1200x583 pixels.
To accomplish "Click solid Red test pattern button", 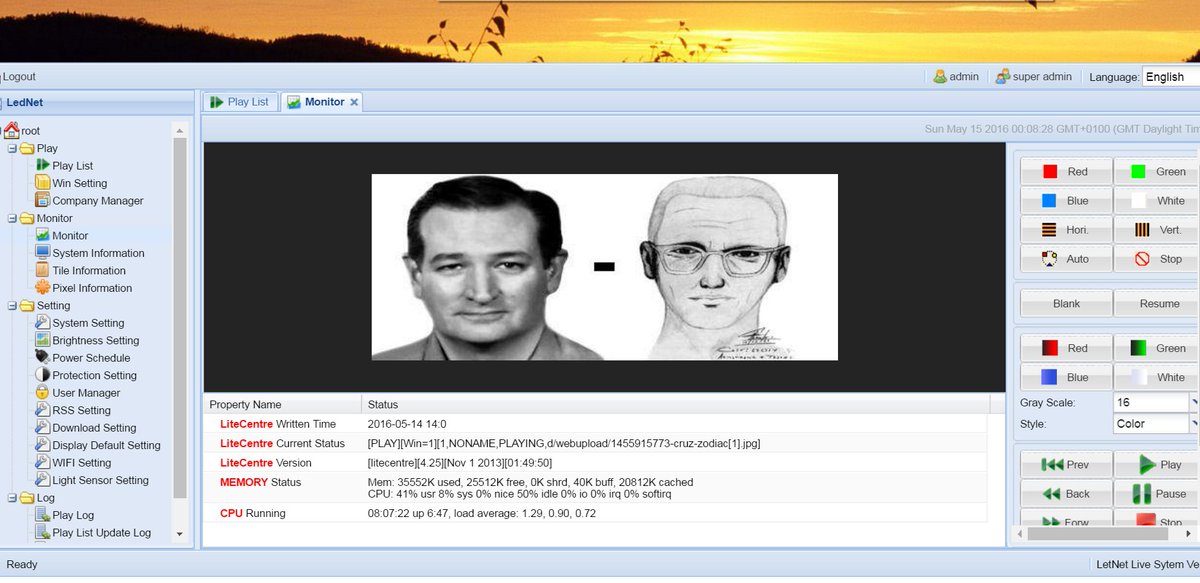I will click(x=1066, y=172).
